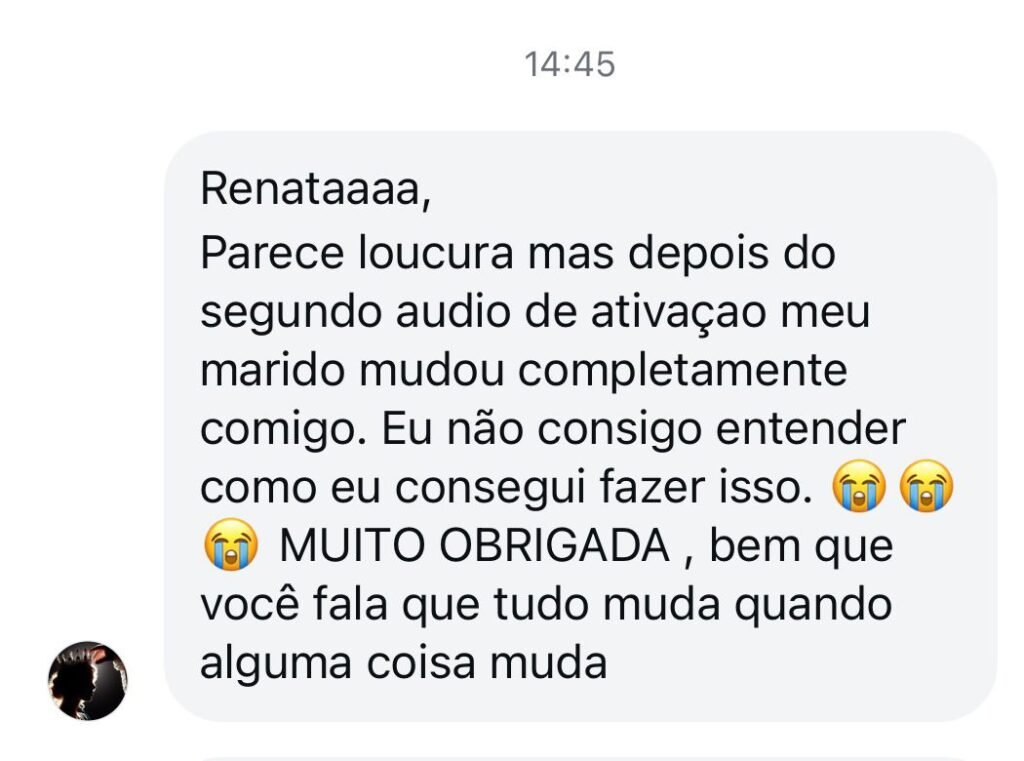Viewport: 1024px width, 761px height.
Task: Click the 'alguma coisa muda' closing text
Action: (x=403, y=664)
